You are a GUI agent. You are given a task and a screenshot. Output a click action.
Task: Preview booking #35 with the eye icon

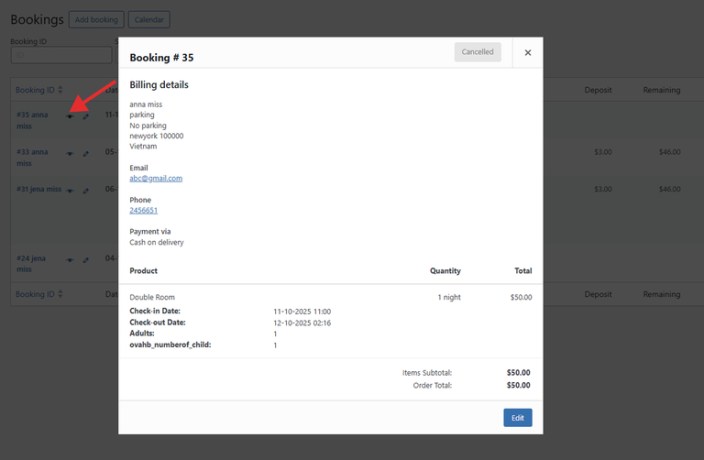click(x=69, y=116)
